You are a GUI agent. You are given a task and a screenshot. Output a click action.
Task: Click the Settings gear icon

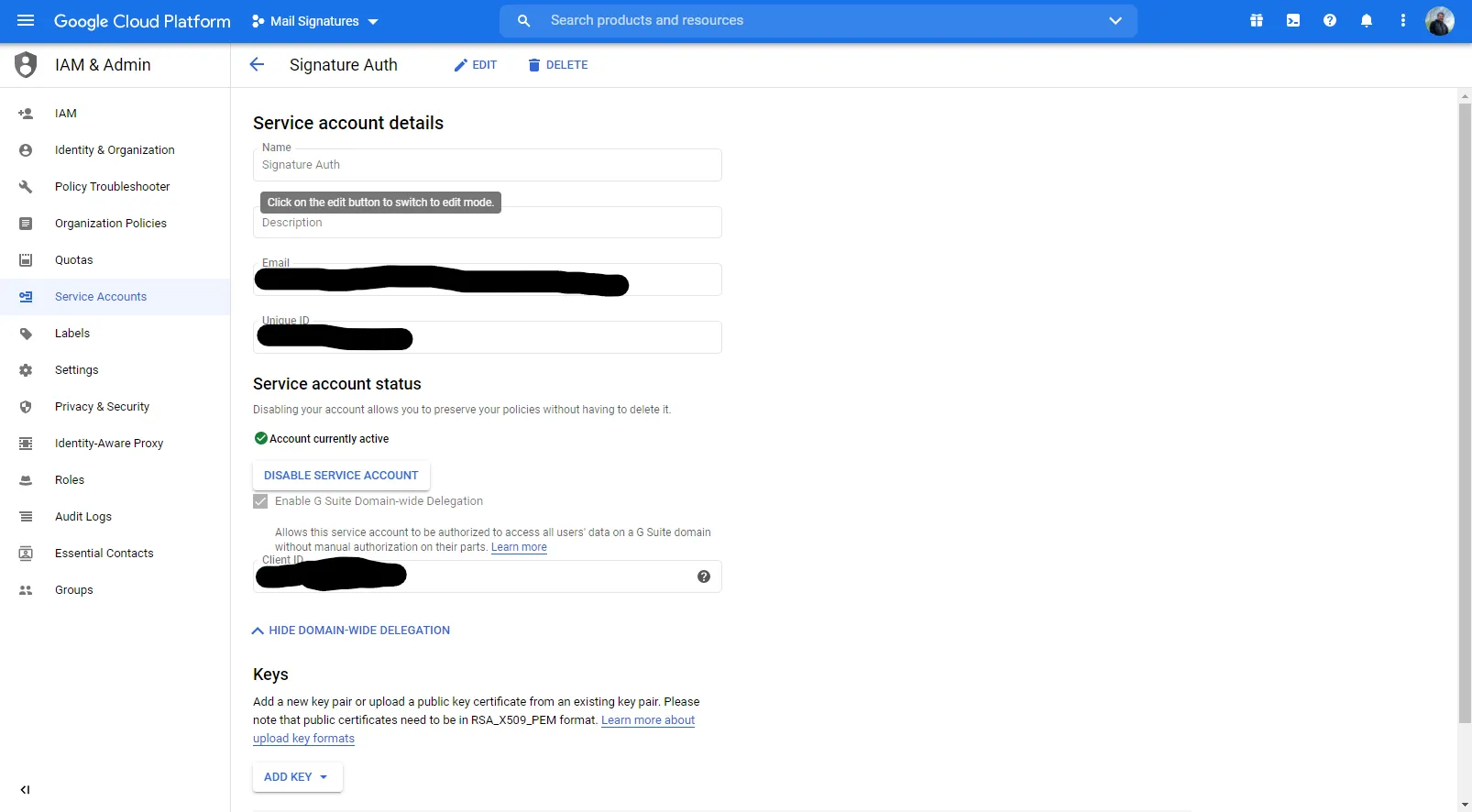26,370
